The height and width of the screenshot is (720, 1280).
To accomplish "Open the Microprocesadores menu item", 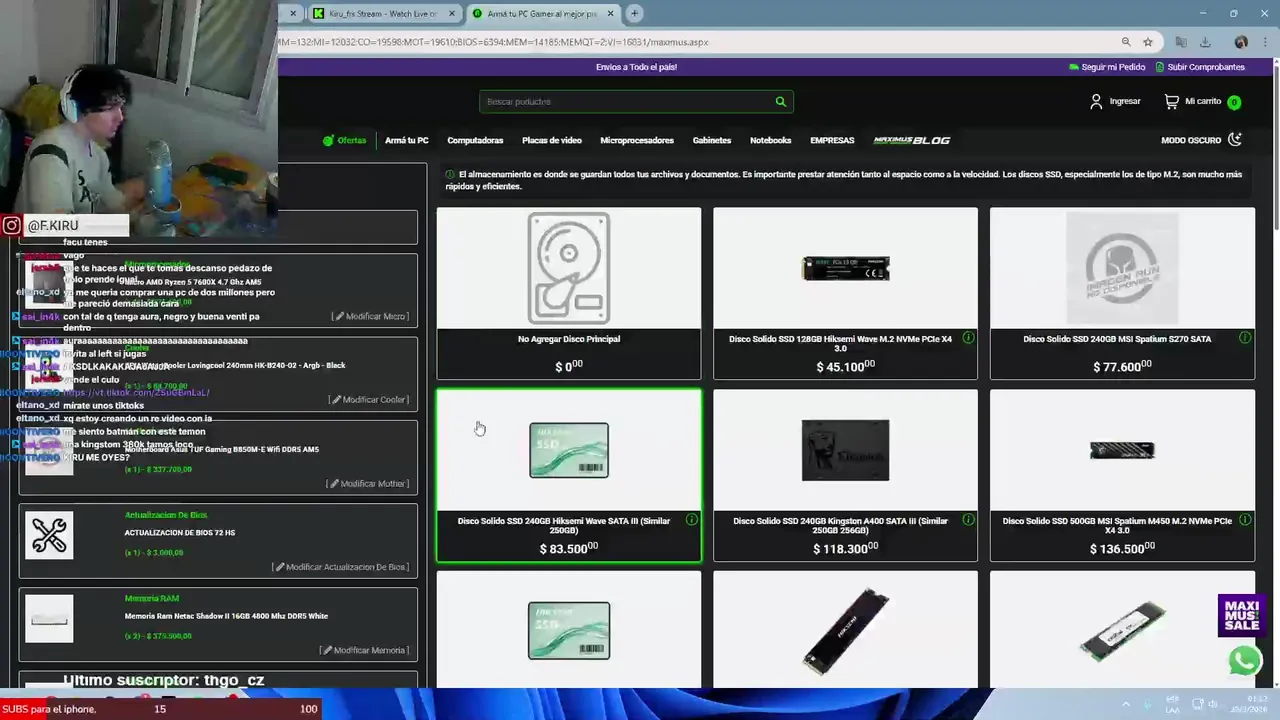I will (637, 140).
